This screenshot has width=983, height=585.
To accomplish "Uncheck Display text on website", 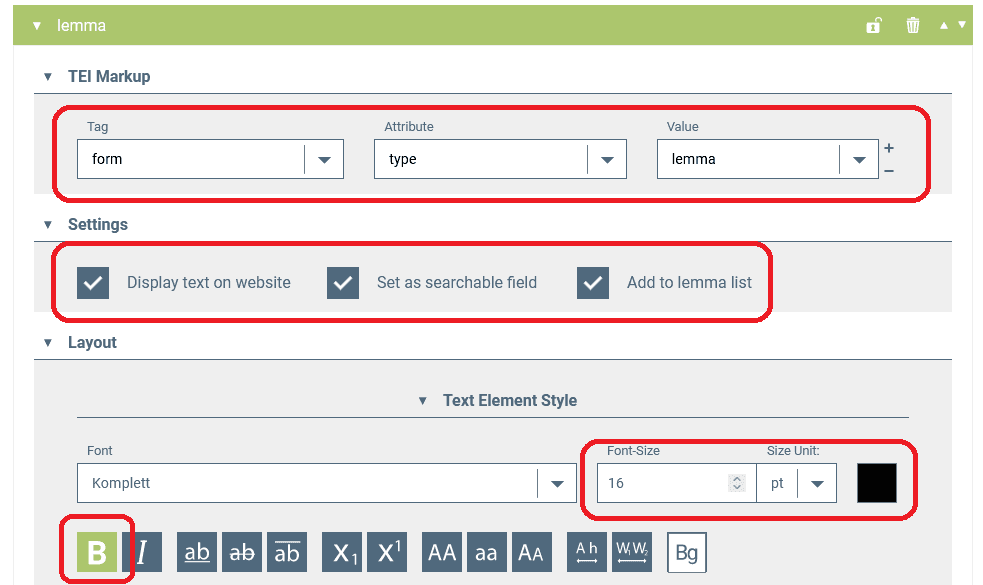I will click(93, 283).
